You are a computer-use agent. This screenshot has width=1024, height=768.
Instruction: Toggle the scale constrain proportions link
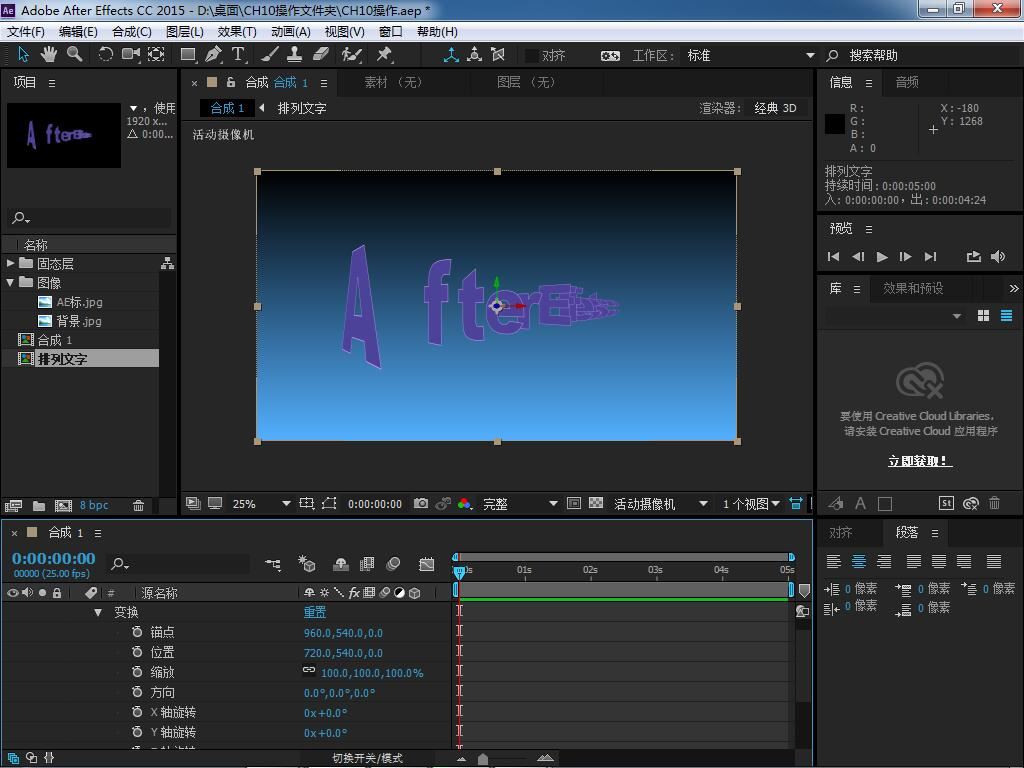[x=309, y=671]
